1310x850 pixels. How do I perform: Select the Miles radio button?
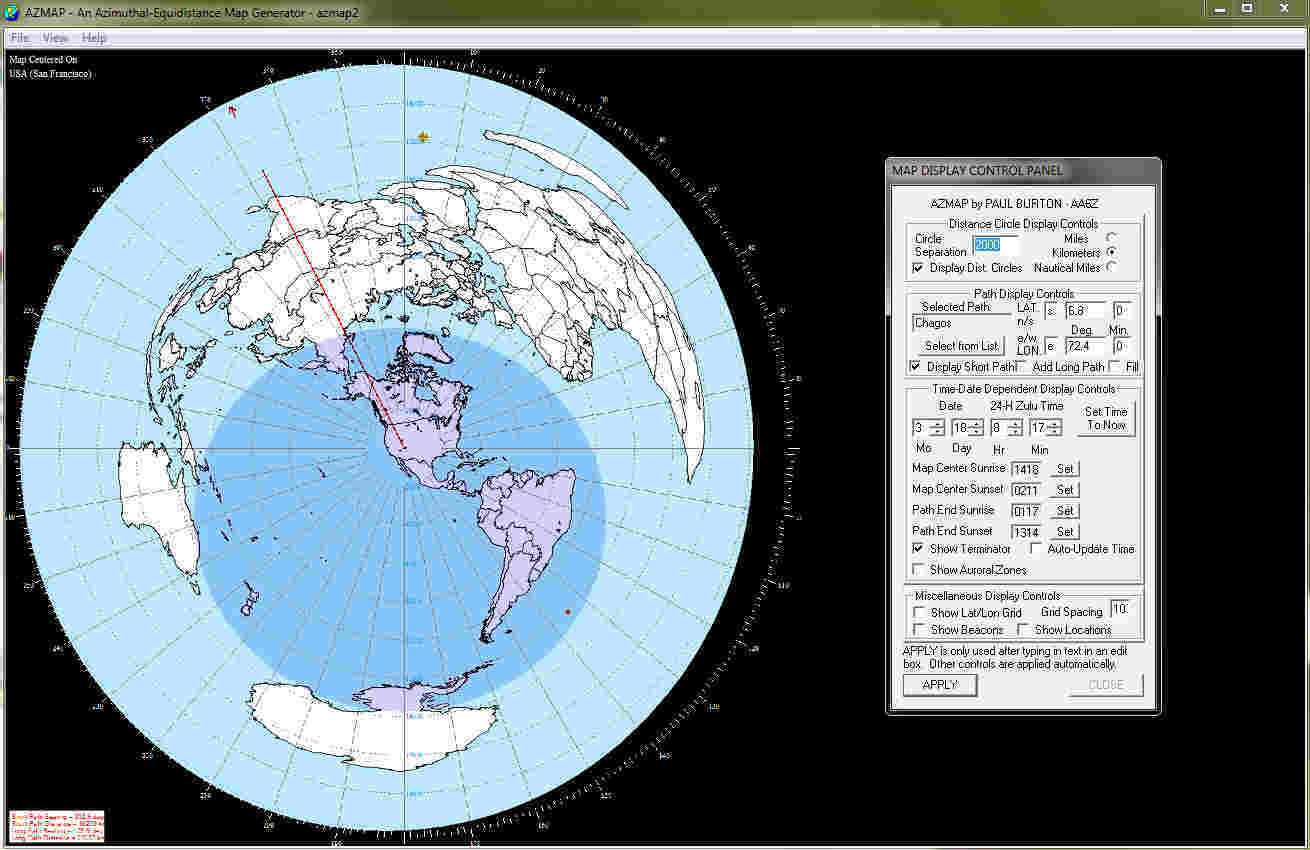coord(1111,238)
